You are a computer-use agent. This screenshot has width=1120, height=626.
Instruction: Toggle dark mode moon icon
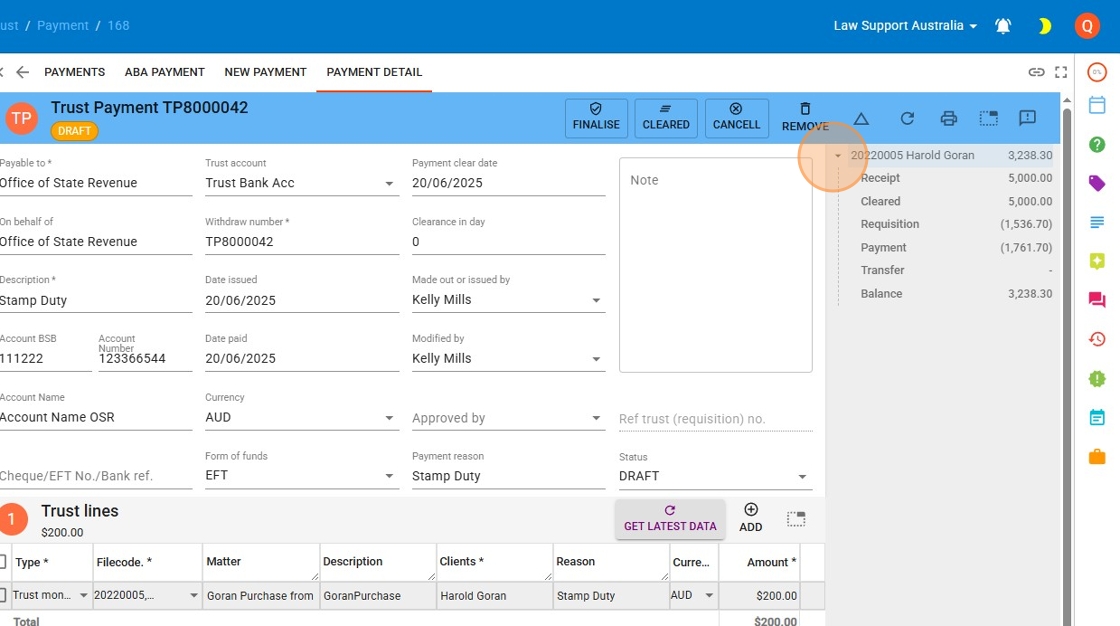(1044, 26)
